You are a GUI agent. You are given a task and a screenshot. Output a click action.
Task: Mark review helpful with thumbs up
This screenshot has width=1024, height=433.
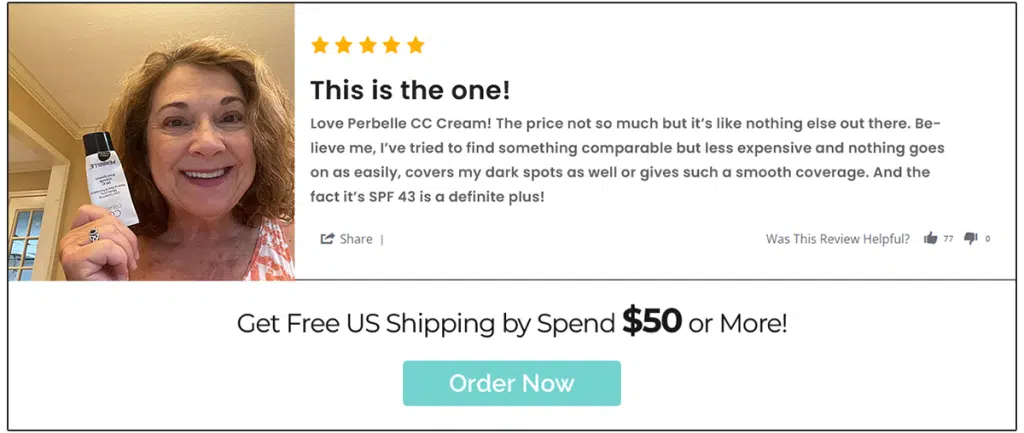[x=931, y=239]
